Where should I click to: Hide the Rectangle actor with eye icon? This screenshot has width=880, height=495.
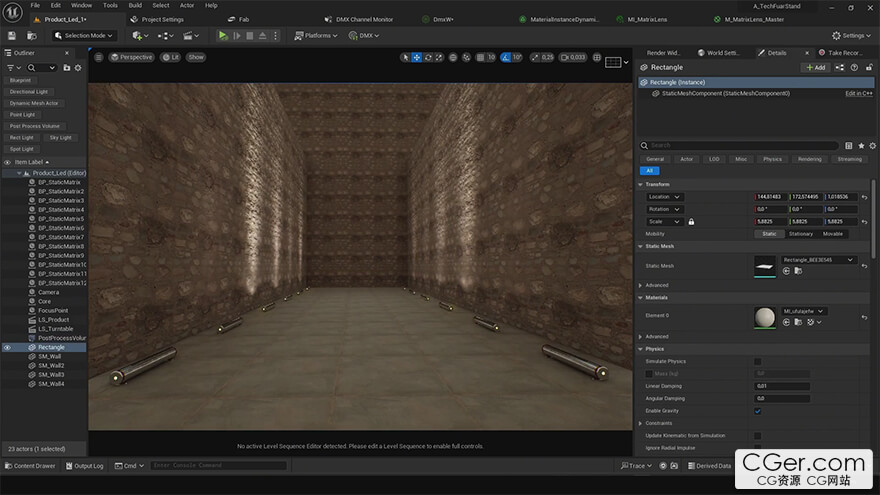coord(7,347)
